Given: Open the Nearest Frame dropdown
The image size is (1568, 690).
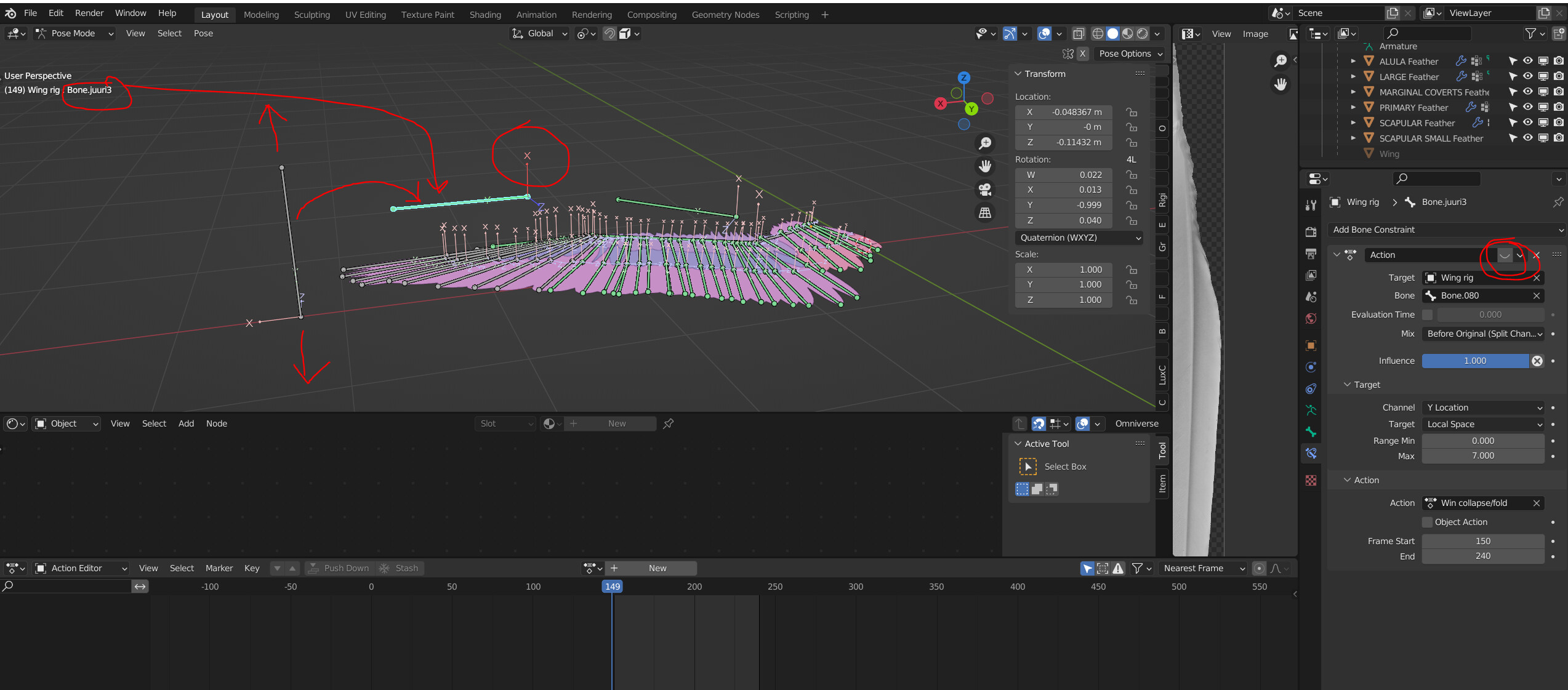Looking at the screenshot, I should click(x=1204, y=568).
